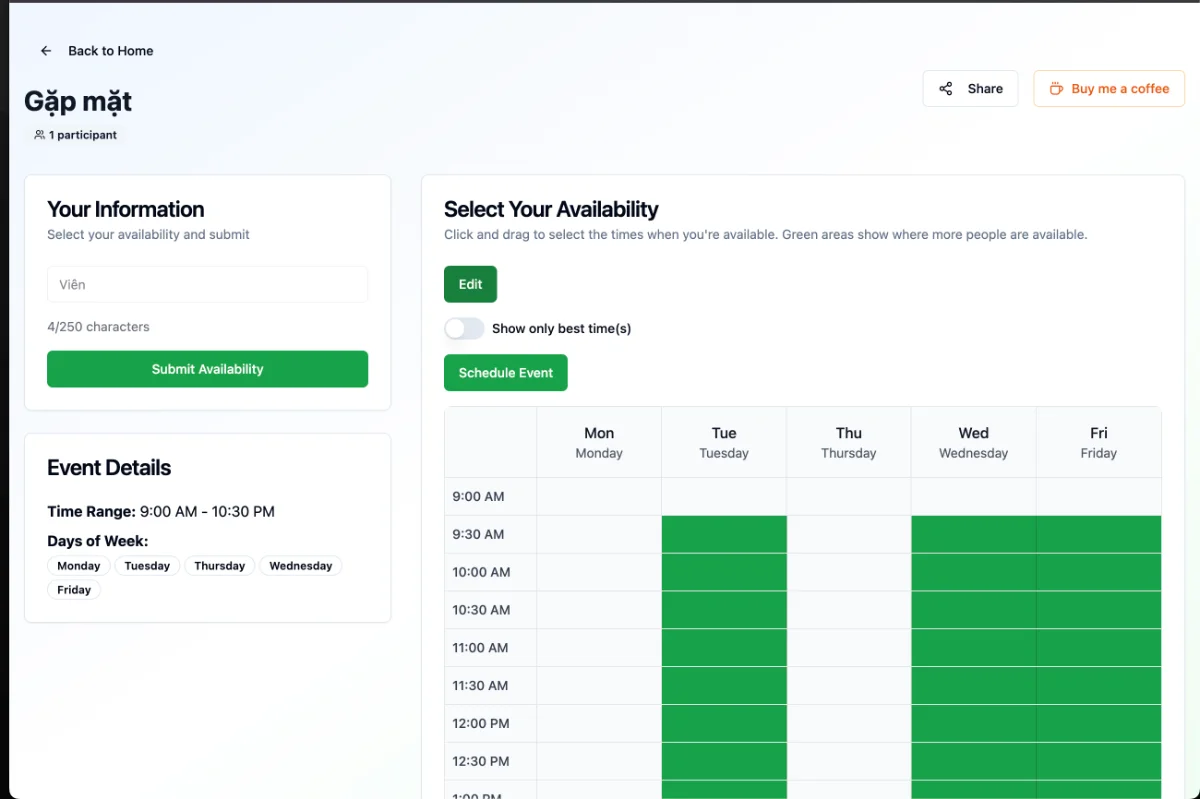Image resolution: width=1200 pixels, height=799 pixels.
Task: Click Tuesday 9:30 AM green slot
Action: (724, 534)
